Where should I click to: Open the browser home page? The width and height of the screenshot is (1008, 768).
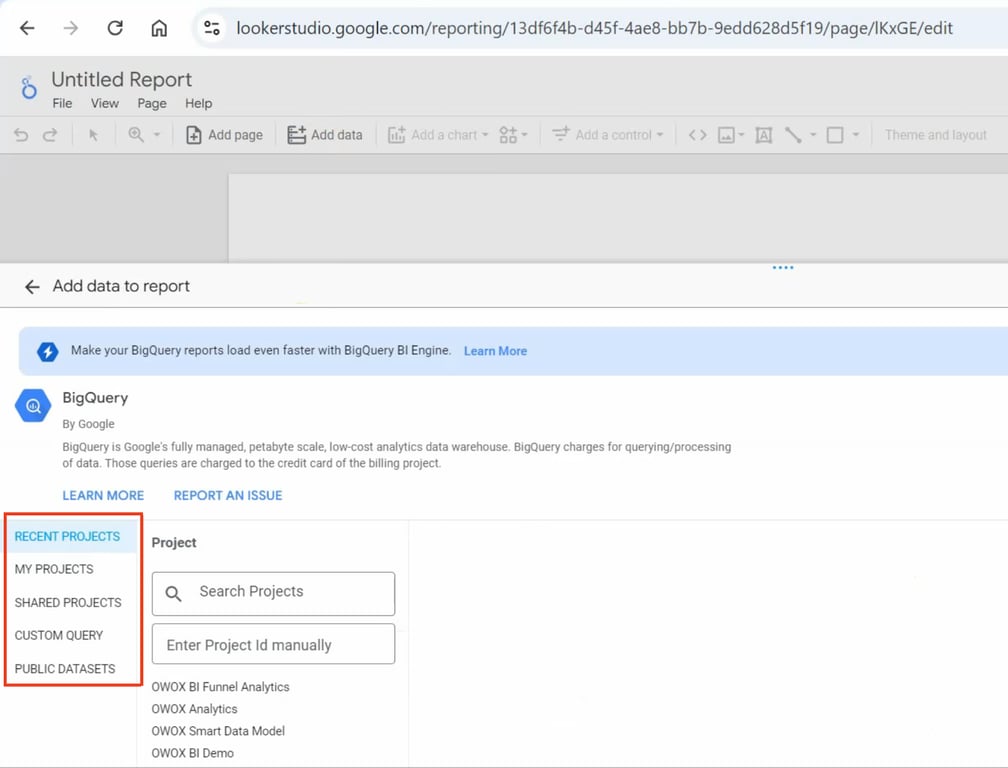click(159, 28)
